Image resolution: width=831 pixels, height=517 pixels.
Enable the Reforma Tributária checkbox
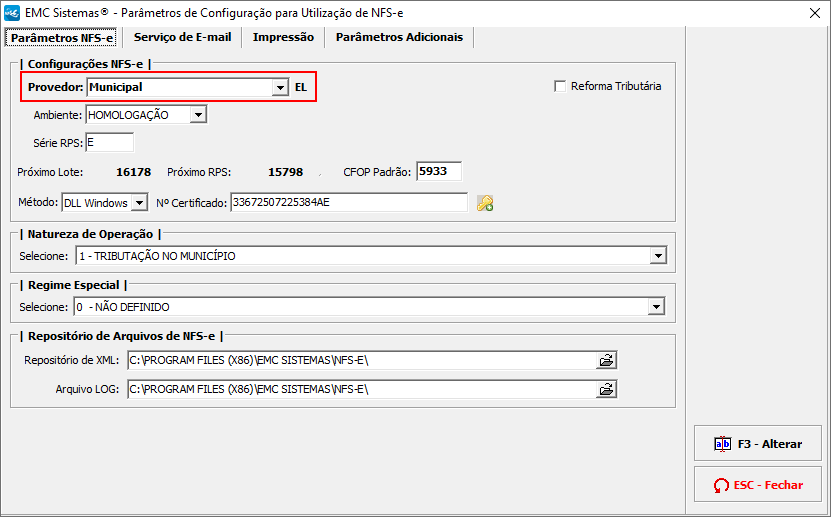(560, 86)
